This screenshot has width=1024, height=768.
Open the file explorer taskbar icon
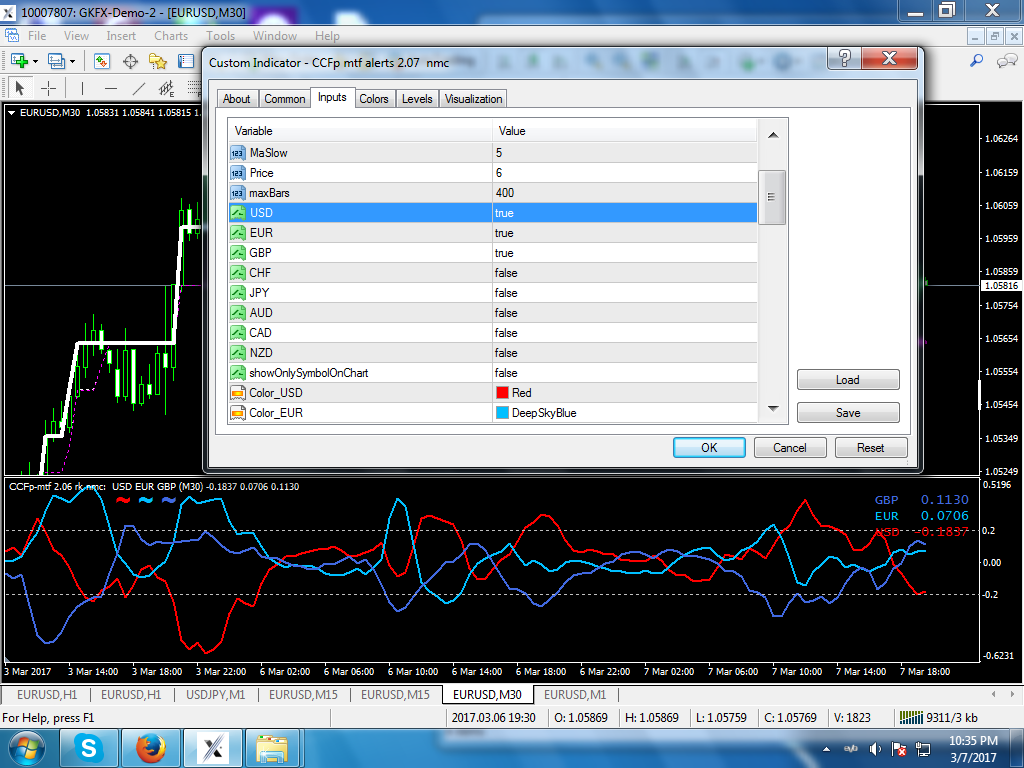click(272, 748)
